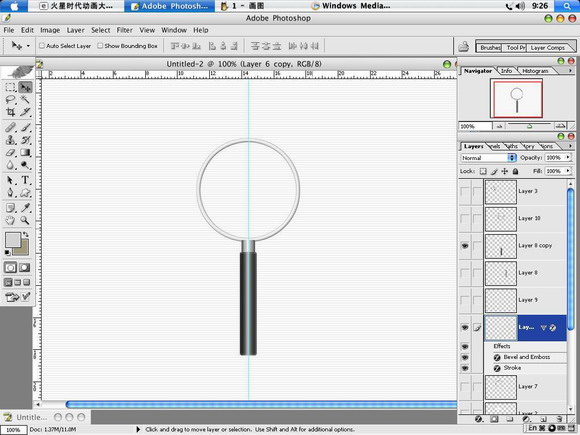This screenshot has width=580, height=435.
Task: Select the Hand tool
Action: tap(10, 220)
